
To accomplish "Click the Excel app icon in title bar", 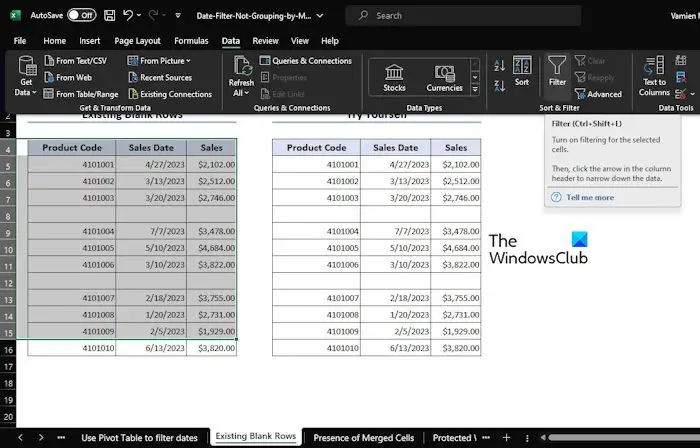I will click(x=15, y=16).
